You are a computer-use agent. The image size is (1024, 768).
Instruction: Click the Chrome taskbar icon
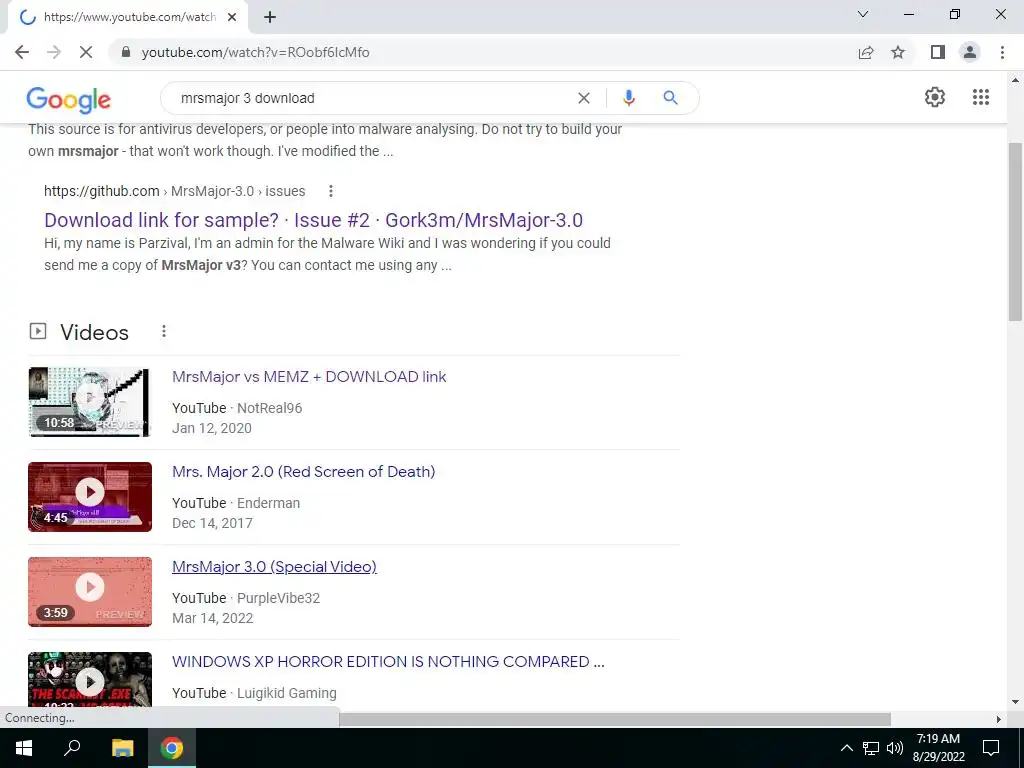(172, 748)
